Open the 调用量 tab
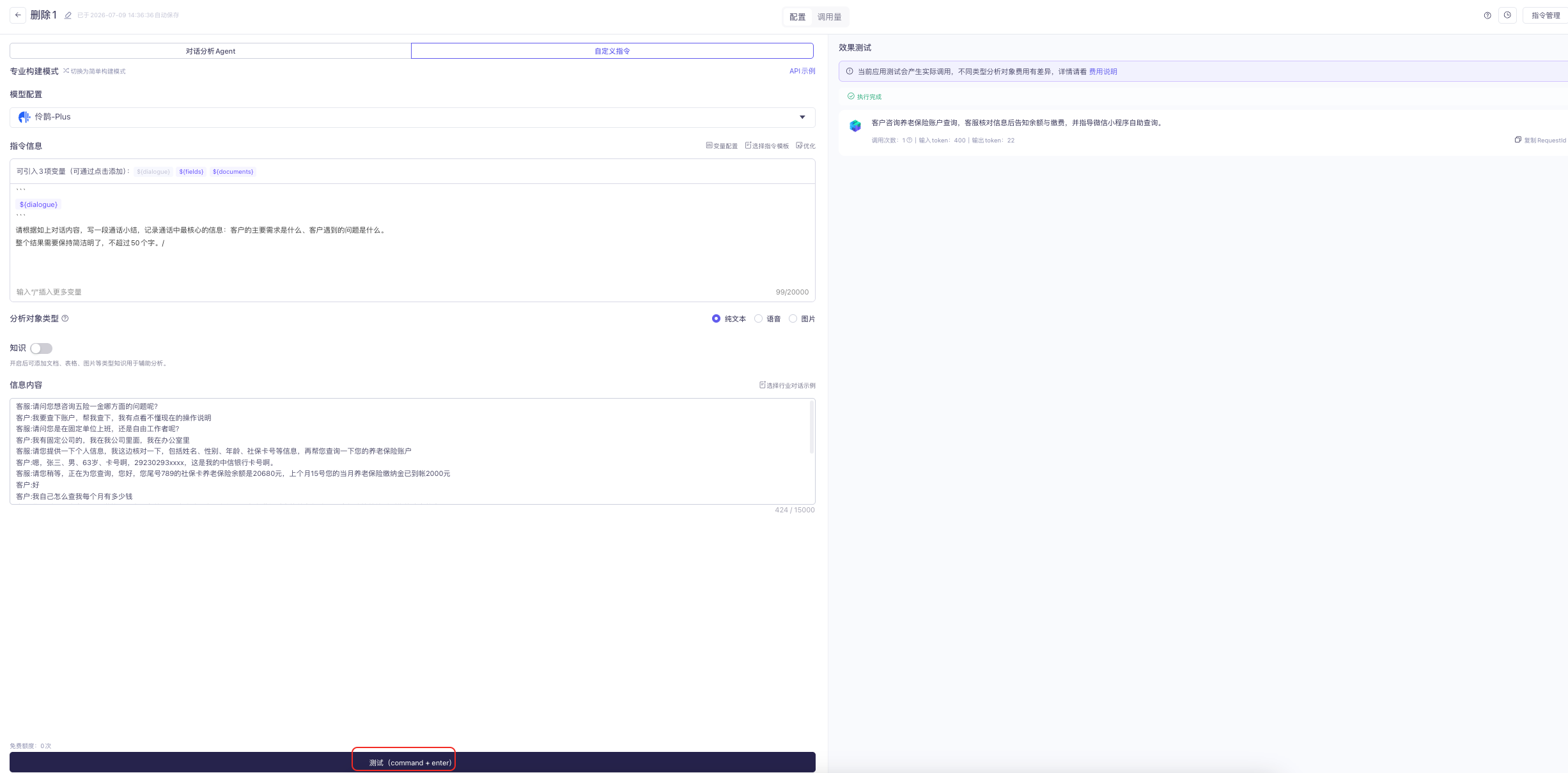The image size is (1568, 773). [830, 17]
